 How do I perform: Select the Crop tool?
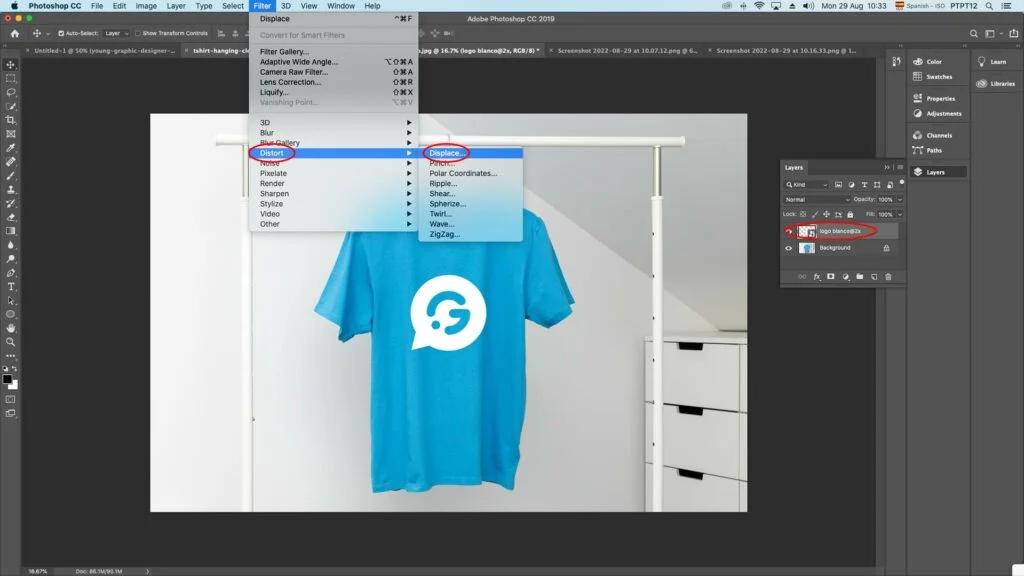(x=10, y=120)
